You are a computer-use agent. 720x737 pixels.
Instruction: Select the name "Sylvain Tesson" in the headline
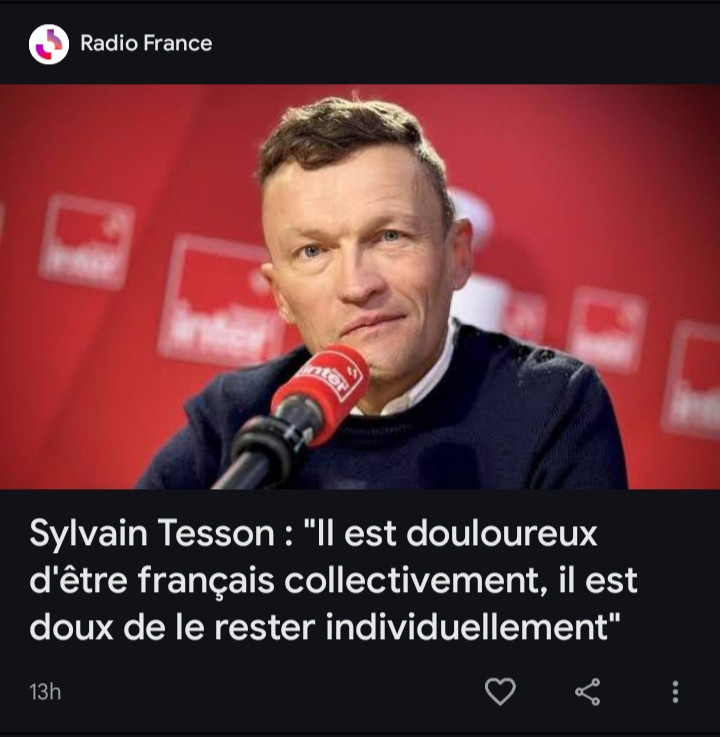click(152, 534)
